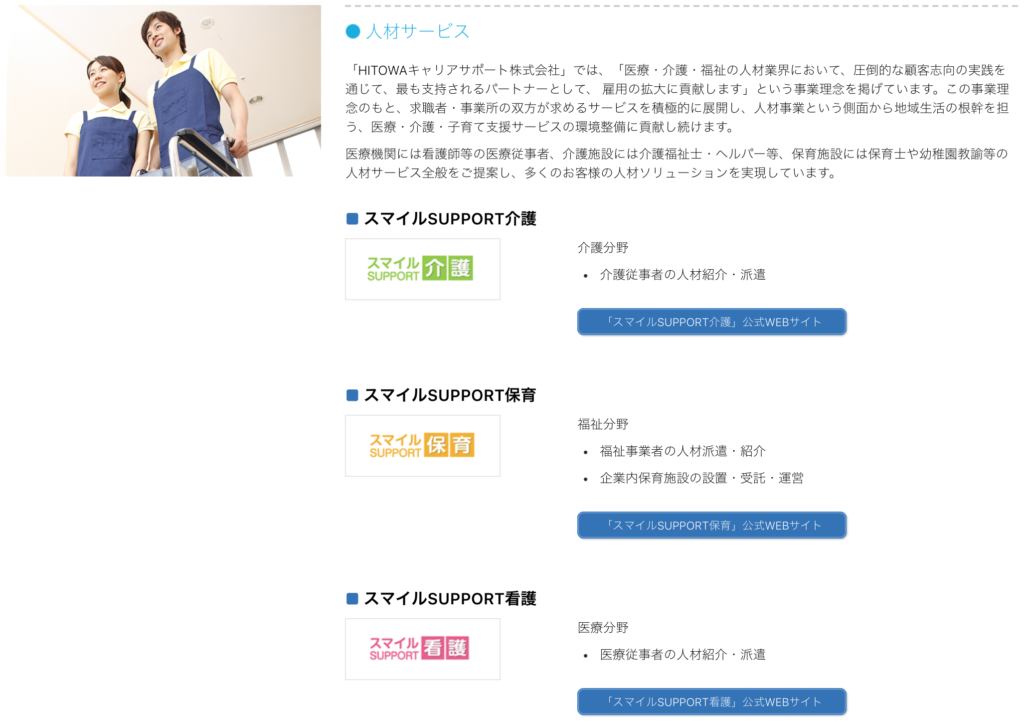Open 「スマイルSUPPORT看護」公式WEBサイト button

coord(712,702)
